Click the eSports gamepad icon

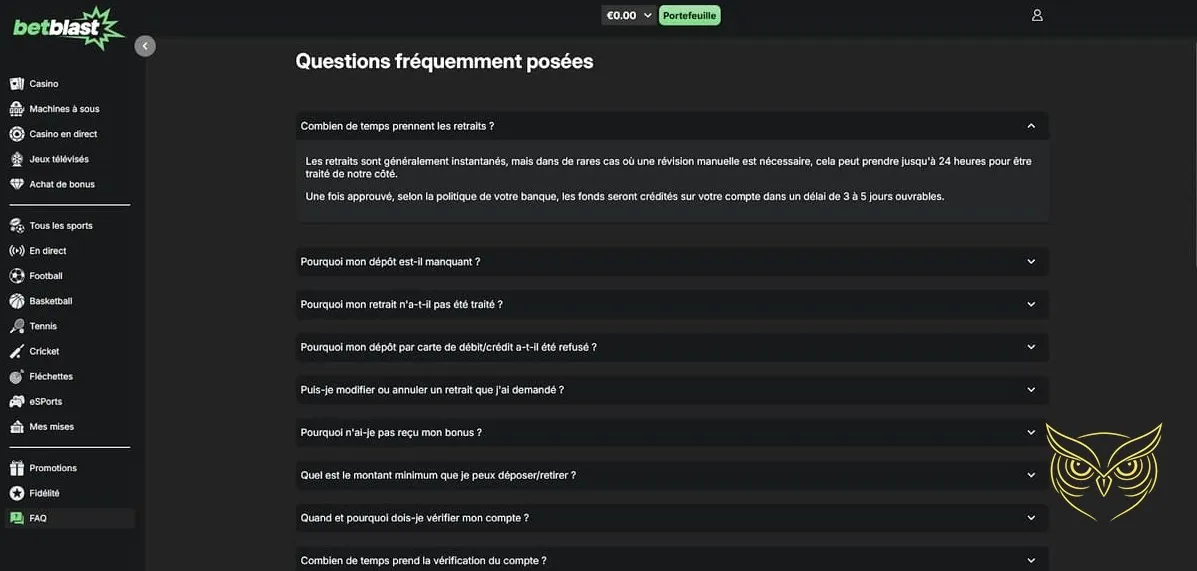click(x=17, y=401)
